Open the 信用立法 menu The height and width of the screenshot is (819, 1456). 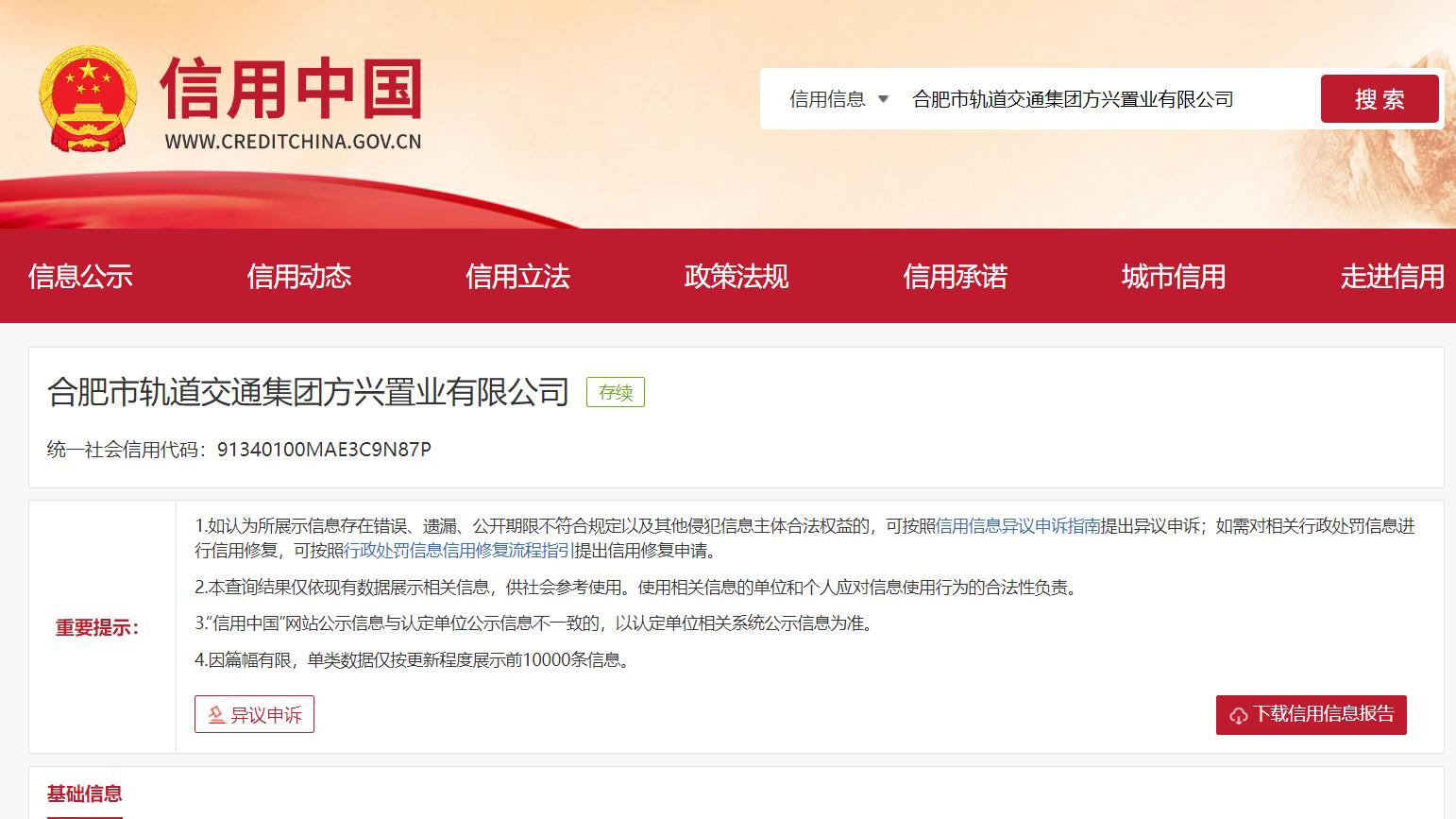coord(517,276)
